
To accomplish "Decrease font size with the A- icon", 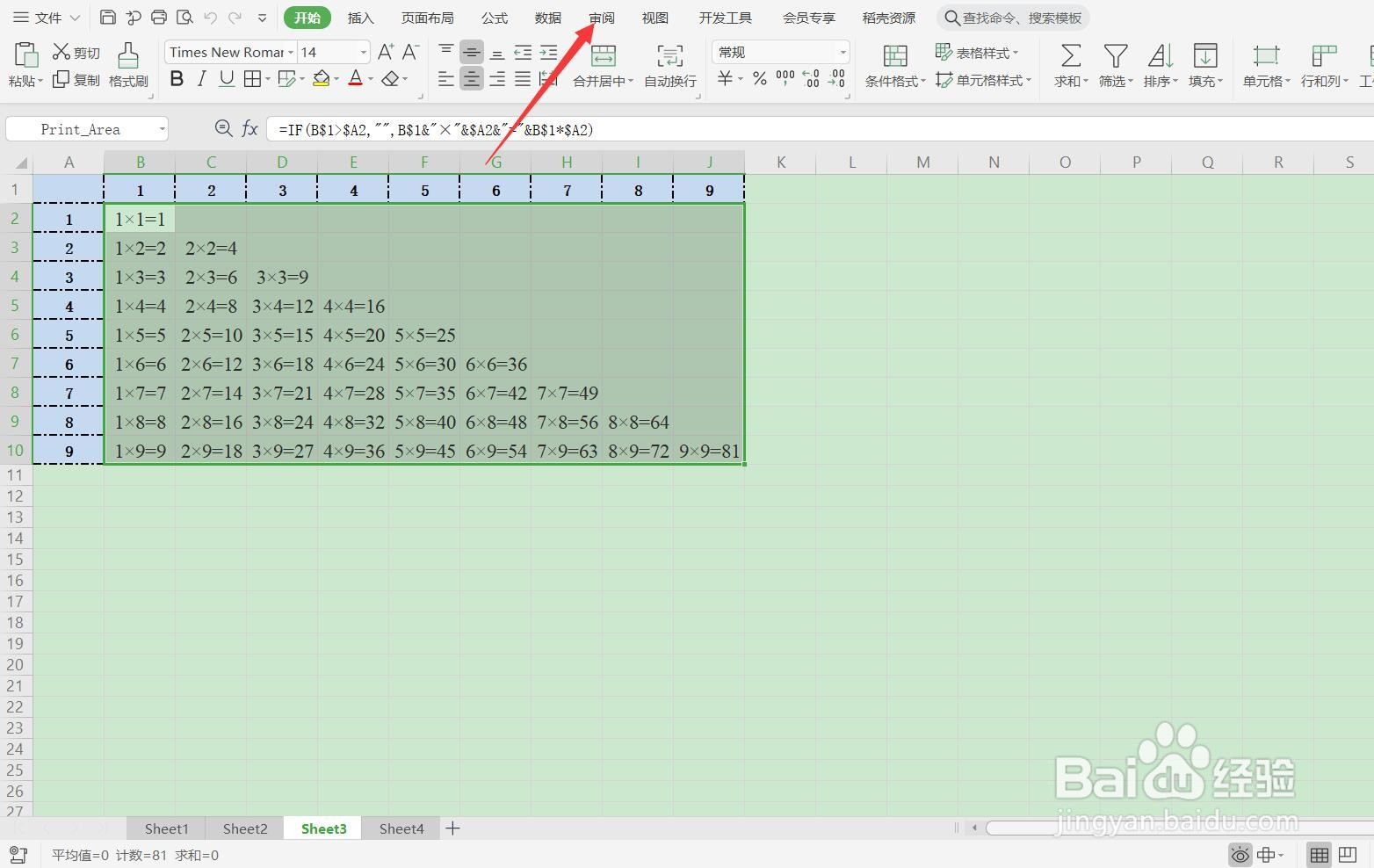I will [x=410, y=52].
